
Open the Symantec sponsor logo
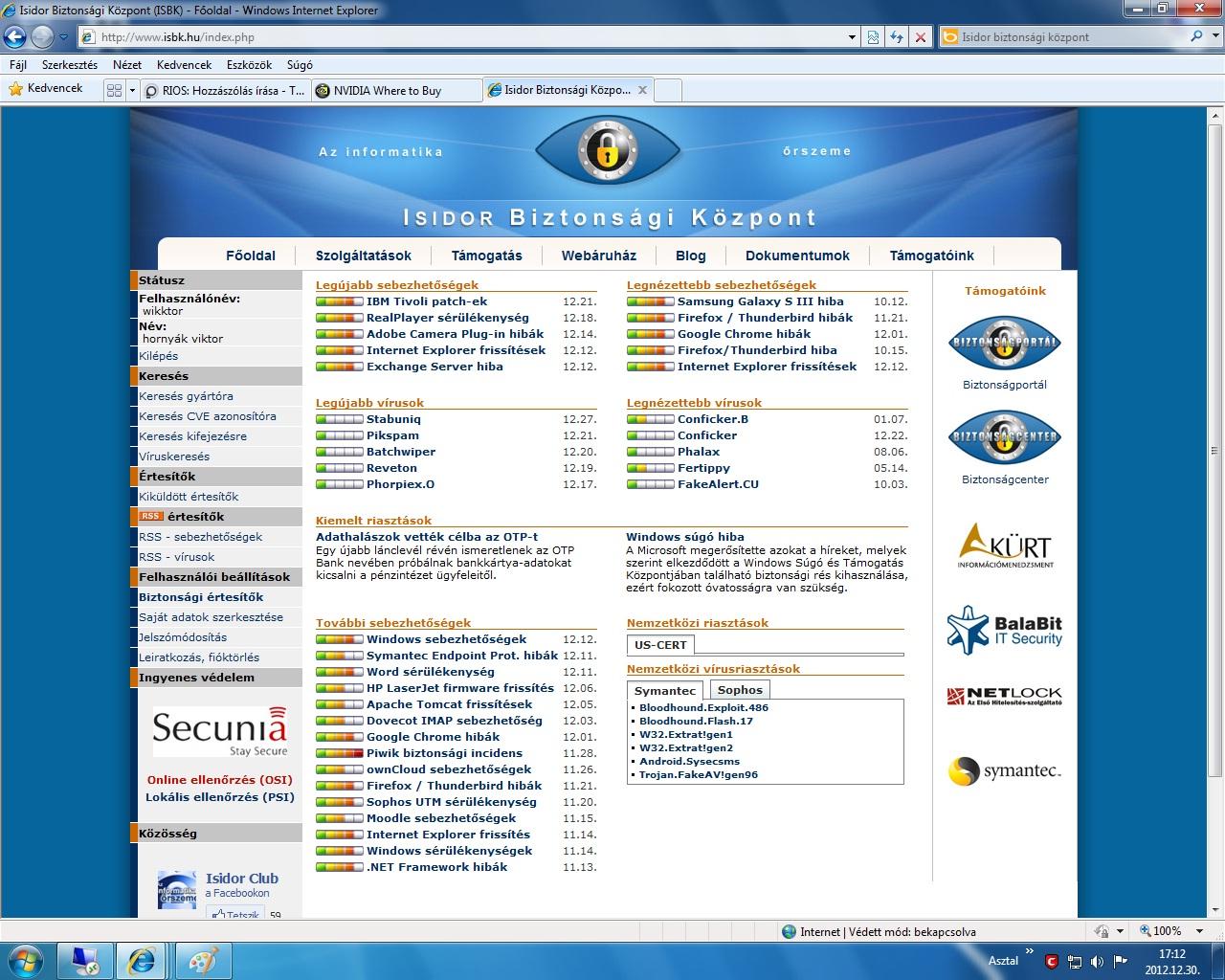(1005, 770)
